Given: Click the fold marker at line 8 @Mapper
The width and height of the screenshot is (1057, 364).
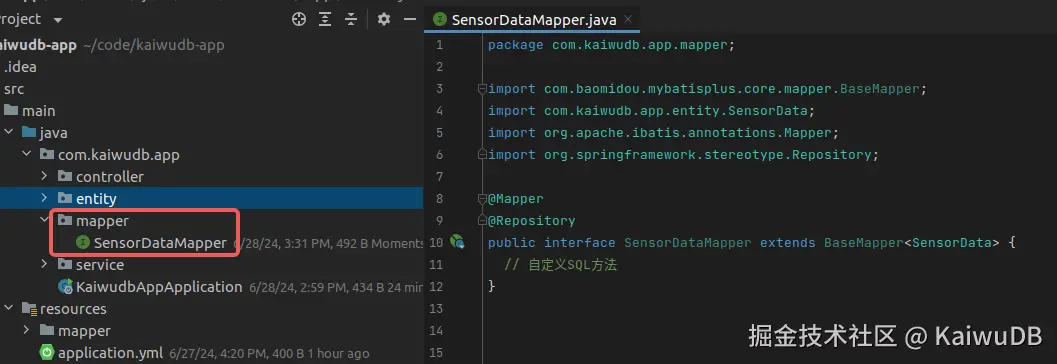Looking at the screenshot, I should point(481,198).
